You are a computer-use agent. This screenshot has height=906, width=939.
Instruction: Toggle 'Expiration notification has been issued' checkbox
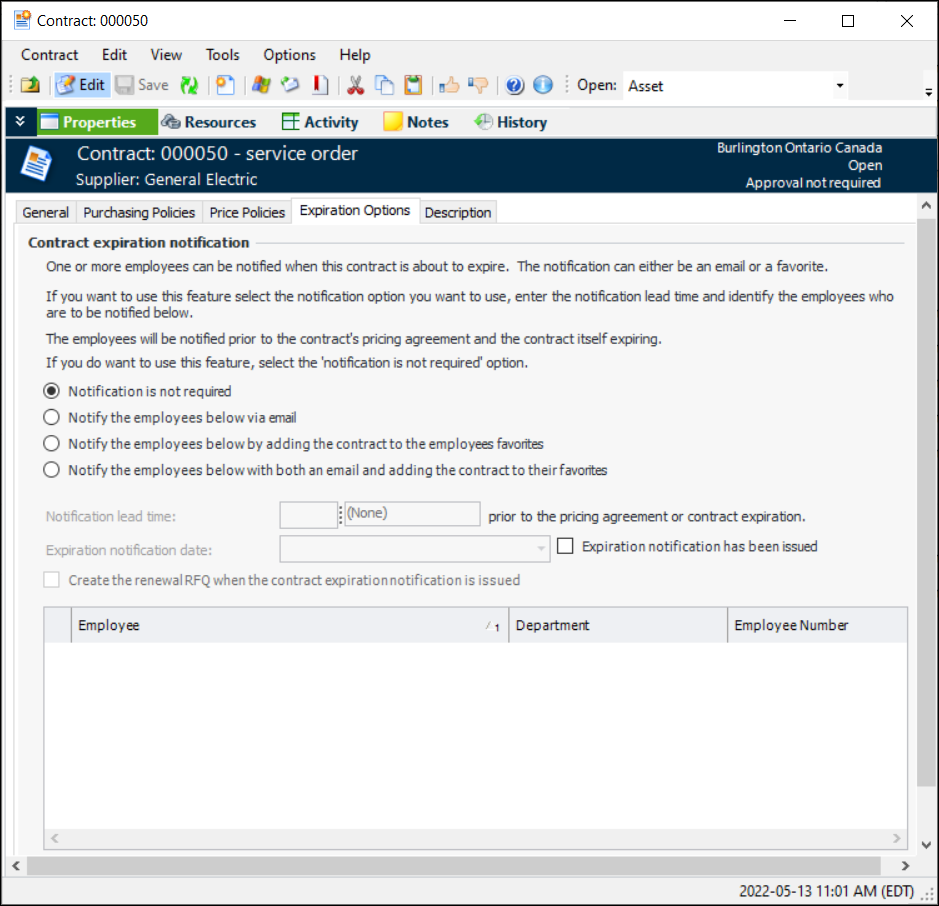565,546
